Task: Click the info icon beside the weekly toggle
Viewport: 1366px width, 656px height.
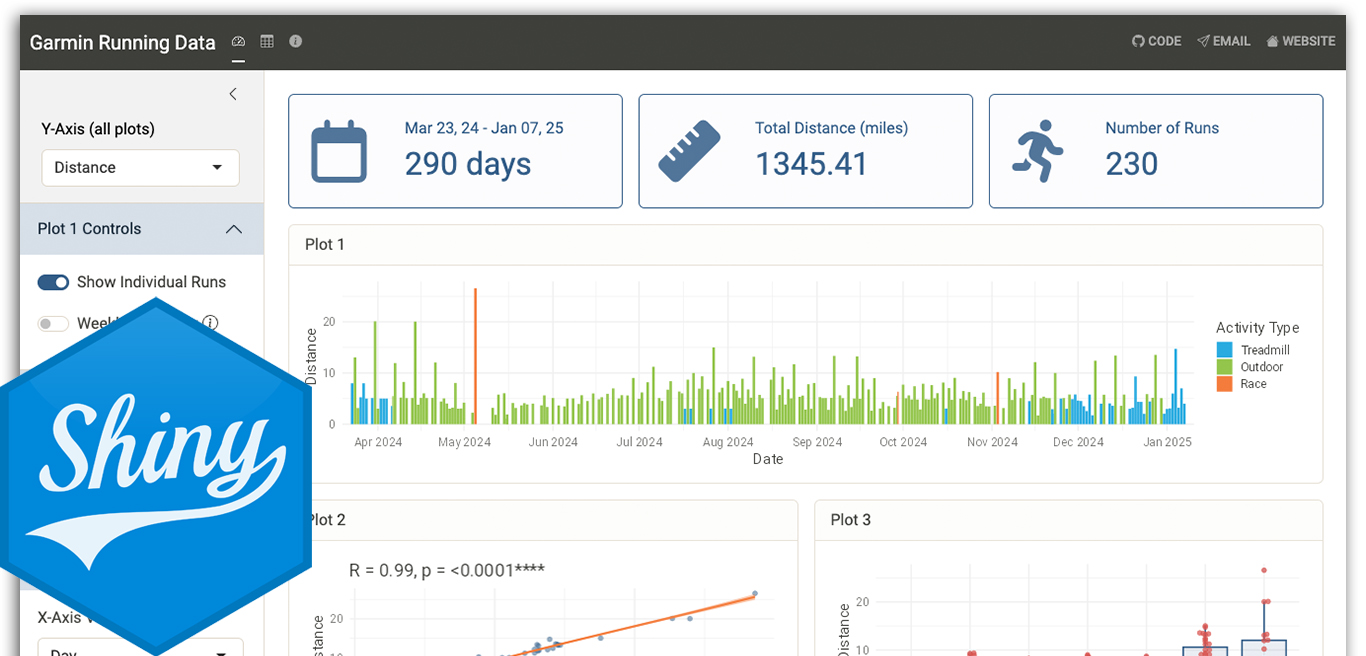Action: (210, 322)
